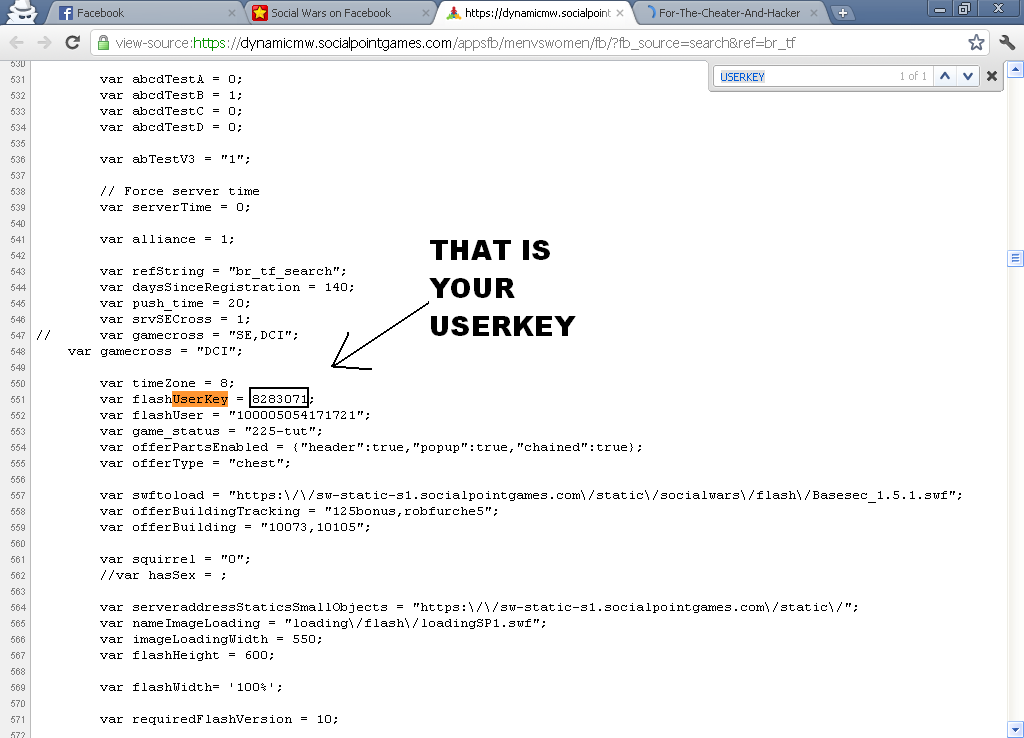The width and height of the screenshot is (1024, 738).
Task: Open a new tab
Action: click(842, 13)
